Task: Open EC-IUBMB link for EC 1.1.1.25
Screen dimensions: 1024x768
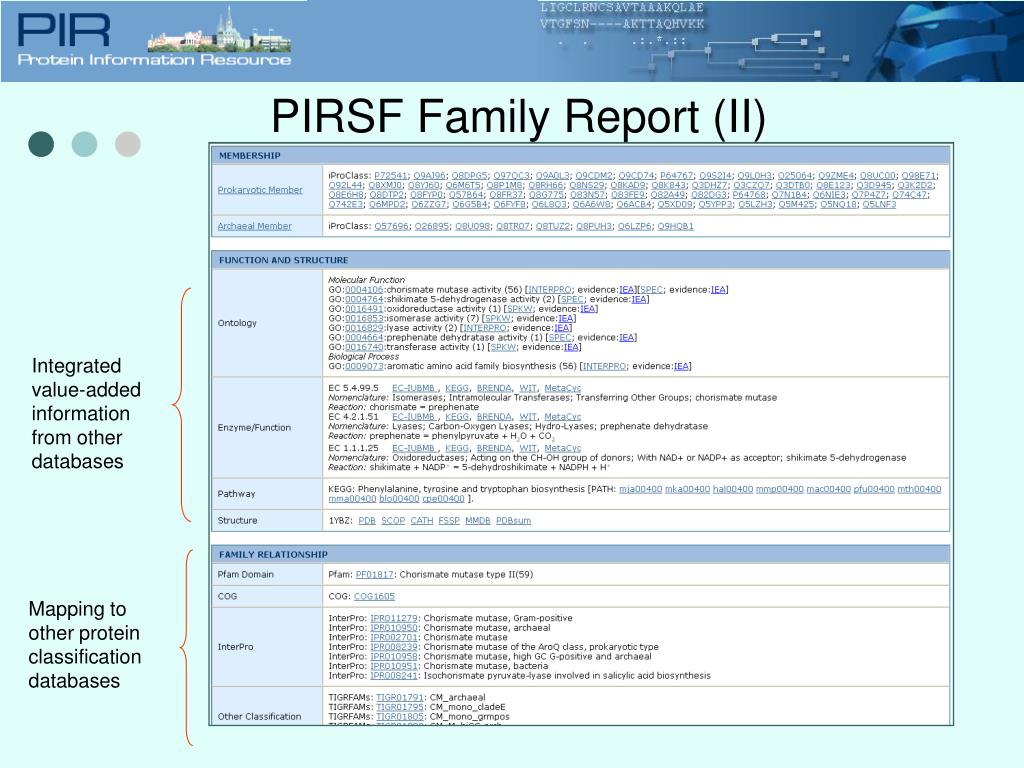Action: point(414,449)
